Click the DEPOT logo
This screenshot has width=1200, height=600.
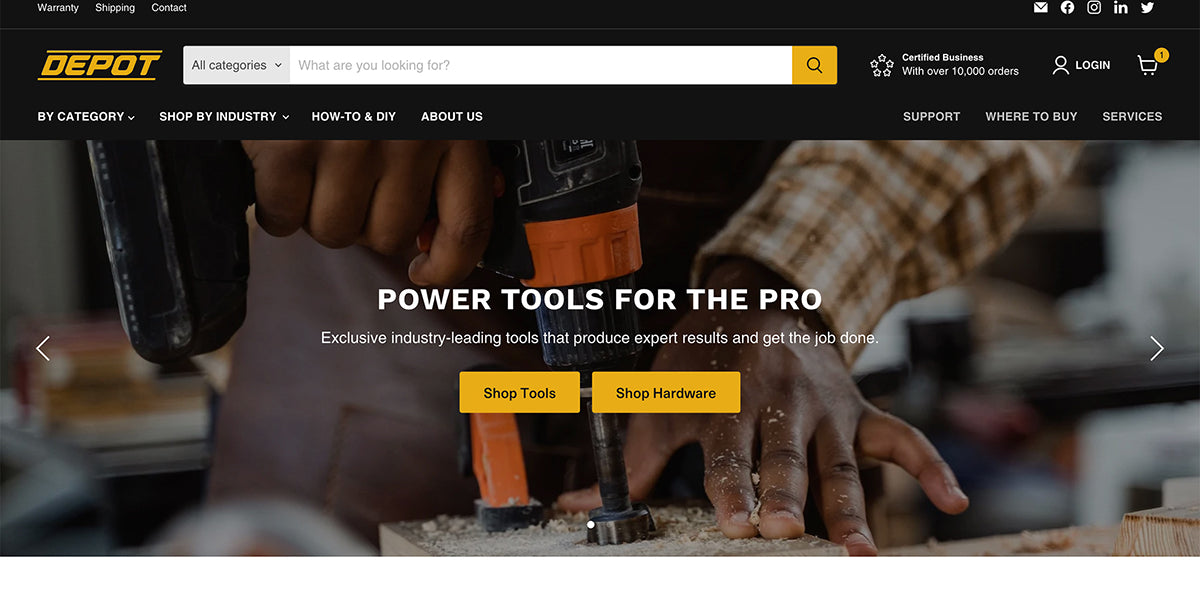100,65
